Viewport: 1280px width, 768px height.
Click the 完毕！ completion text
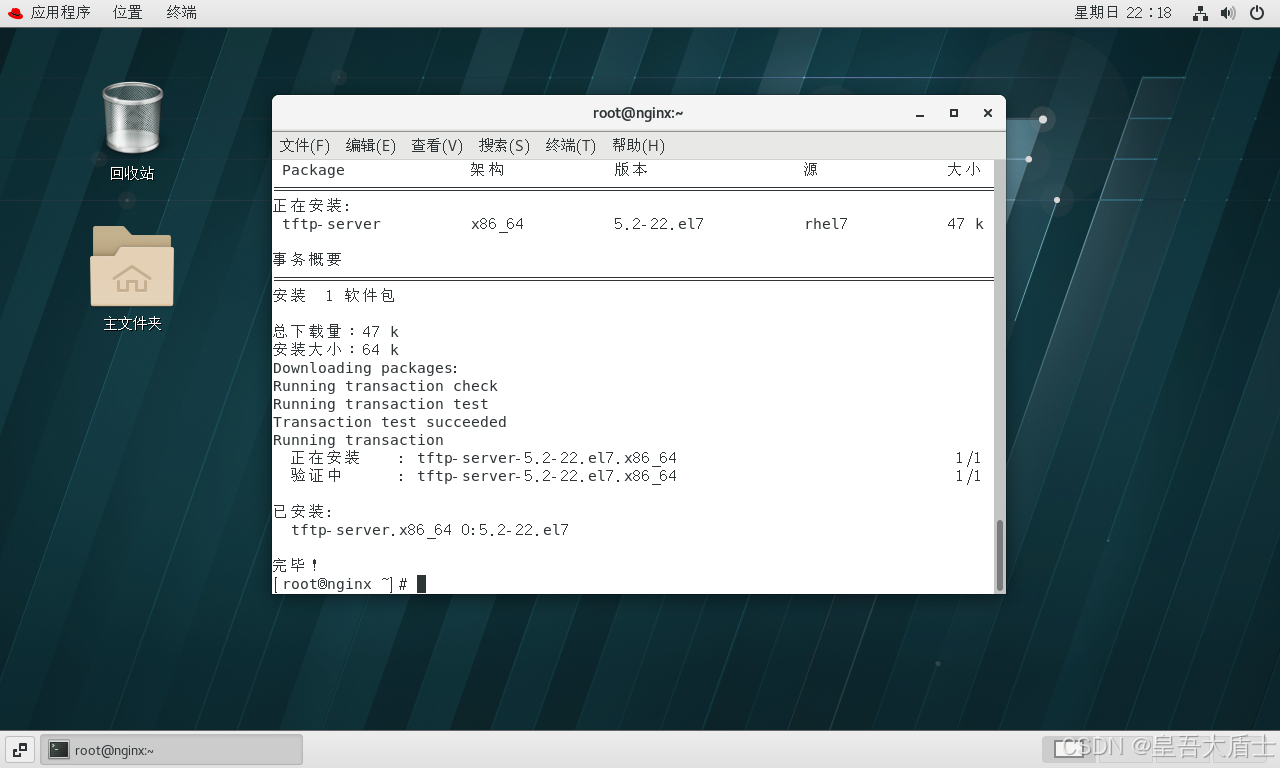click(296, 566)
